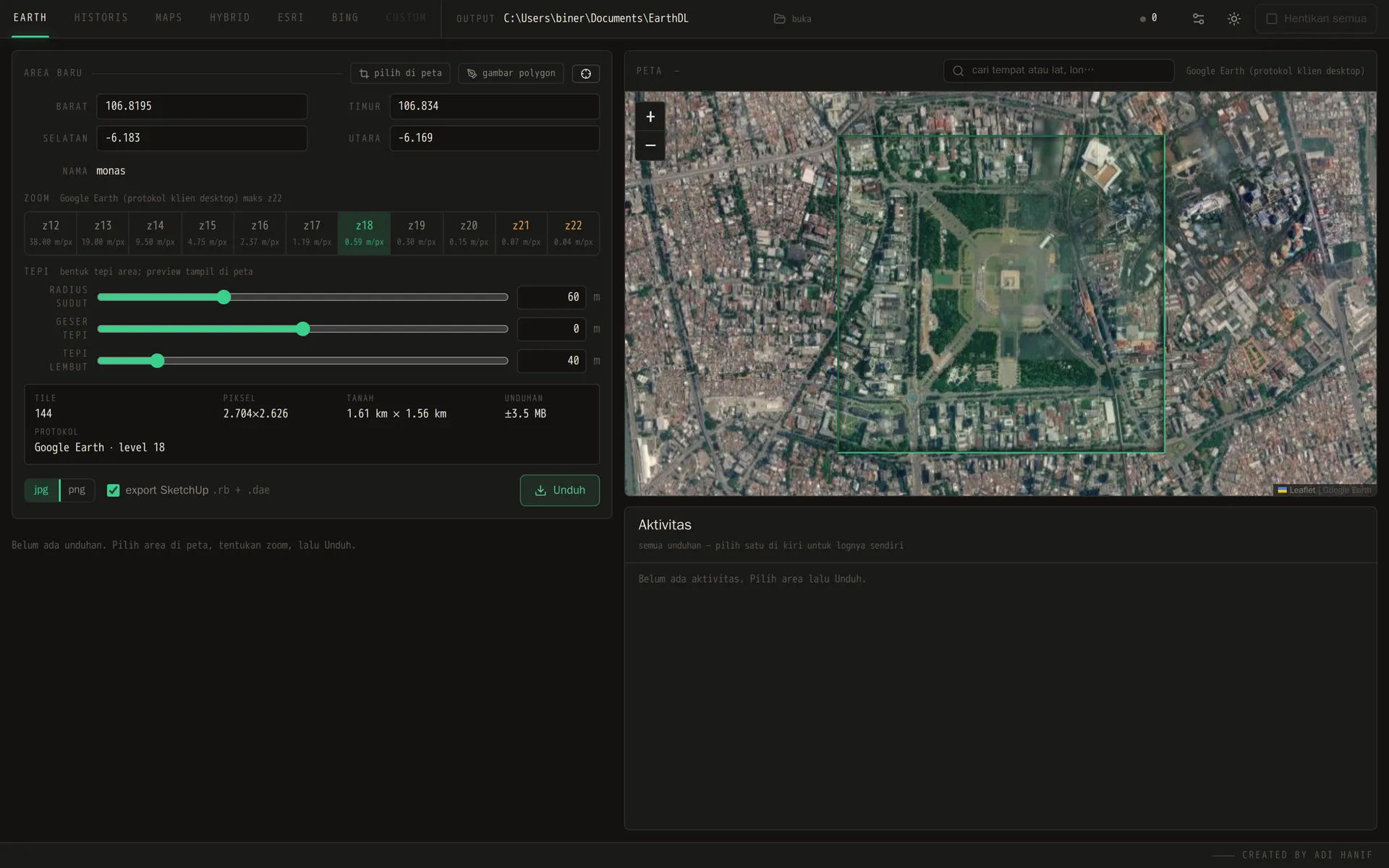The image size is (1389, 868).
Task: Click the pixel size 2.704×2.626
Action: (x=255, y=414)
